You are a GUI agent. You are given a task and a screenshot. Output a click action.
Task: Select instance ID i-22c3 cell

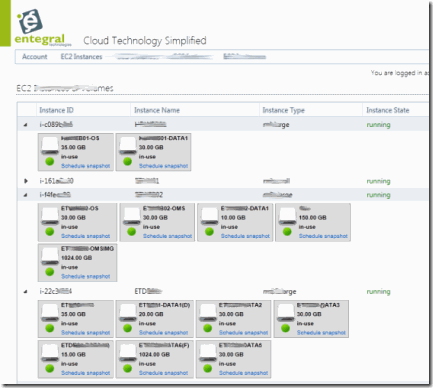55,292
